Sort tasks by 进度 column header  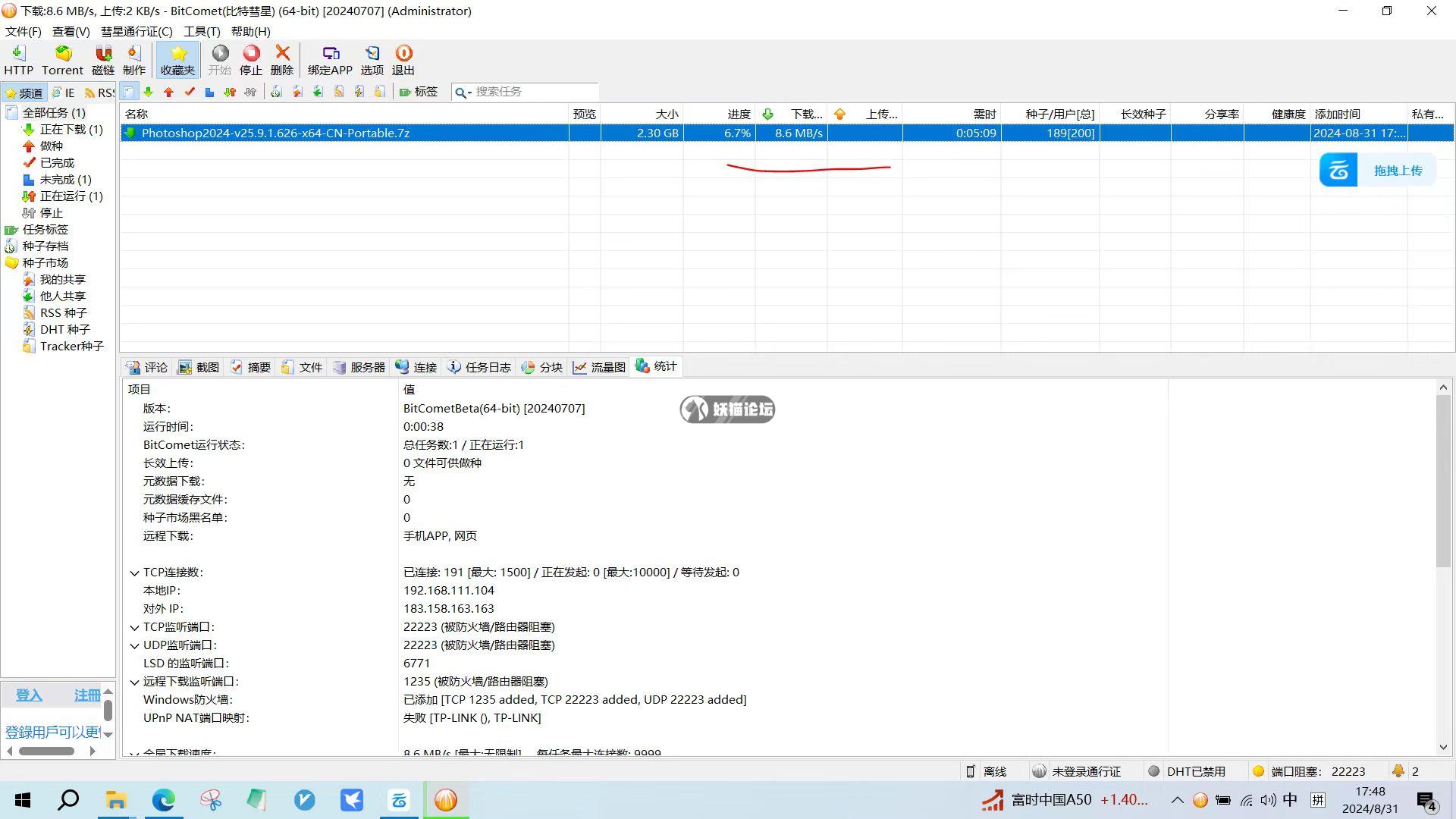719,114
